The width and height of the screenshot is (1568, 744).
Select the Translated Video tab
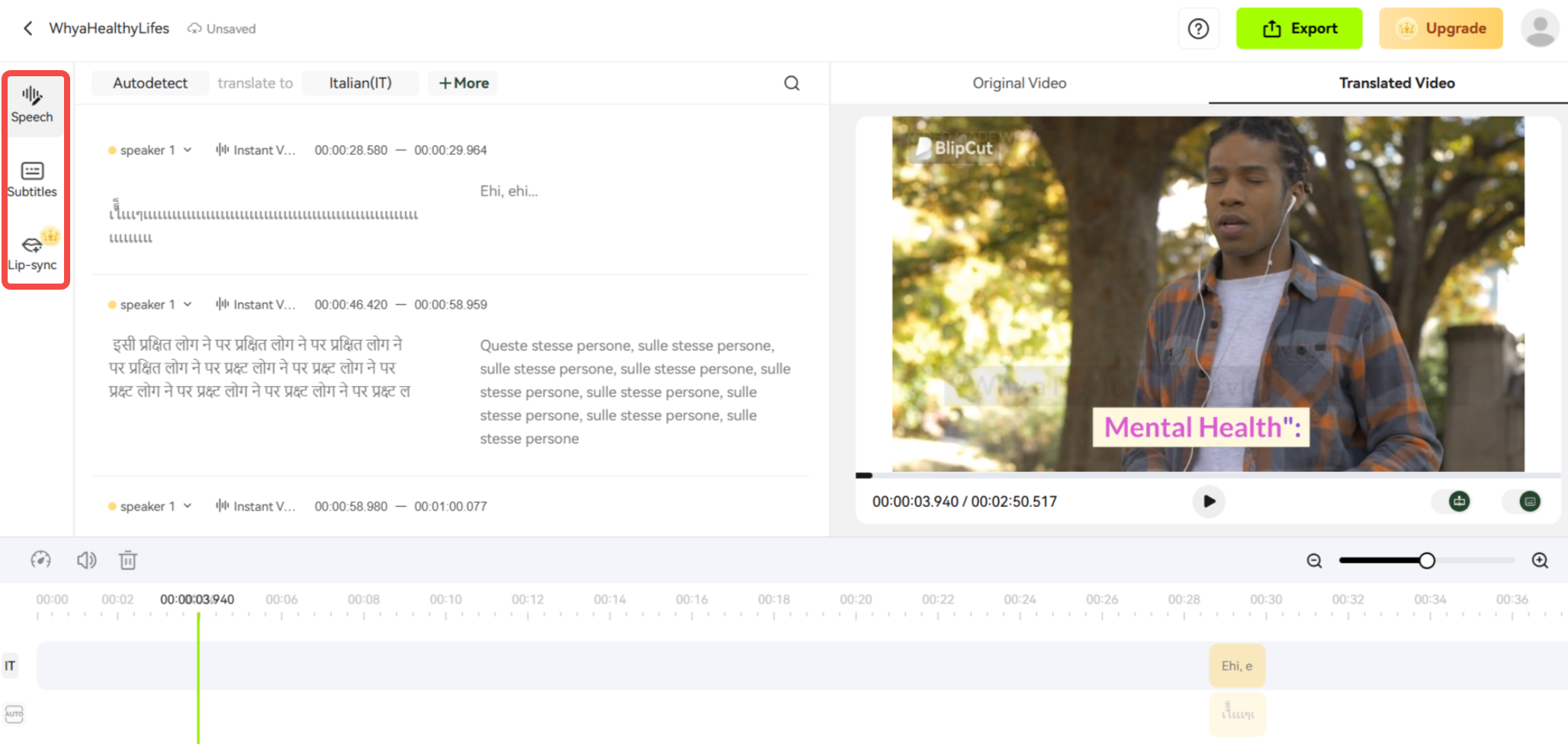coord(1396,83)
